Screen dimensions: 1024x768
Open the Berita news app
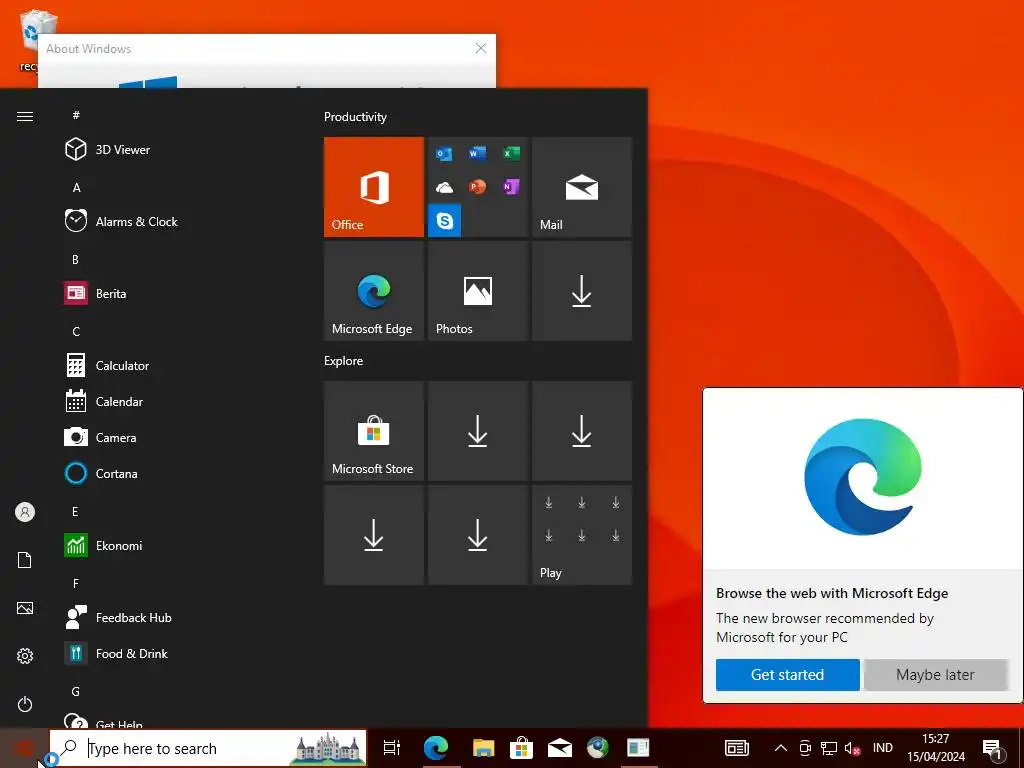(x=176, y=293)
